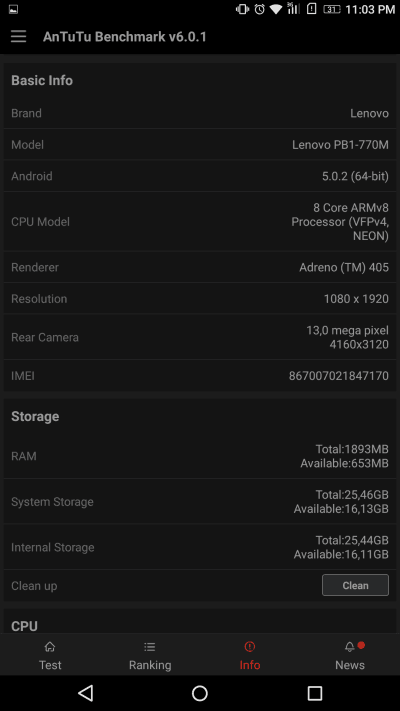Tap the Android back navigation button
The image size is (400, 711).
coord(85,693)
